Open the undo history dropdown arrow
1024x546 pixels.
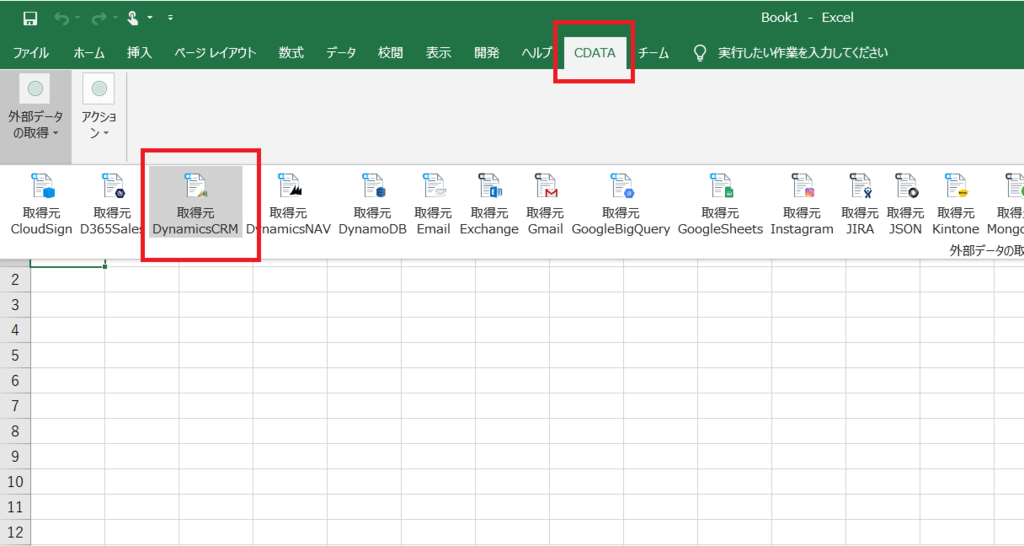click(x=77, y=18)
